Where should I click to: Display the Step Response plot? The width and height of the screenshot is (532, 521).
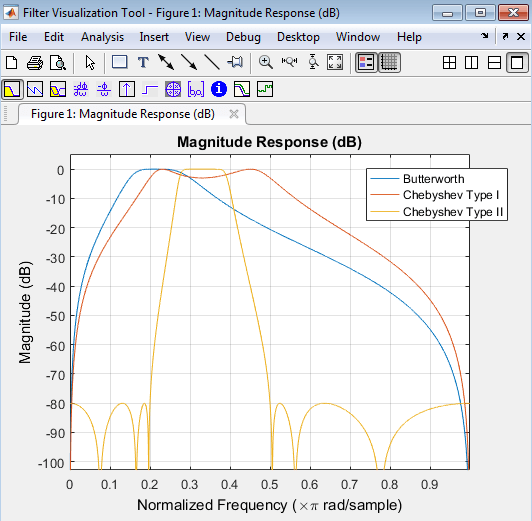[x=150, y=90]
